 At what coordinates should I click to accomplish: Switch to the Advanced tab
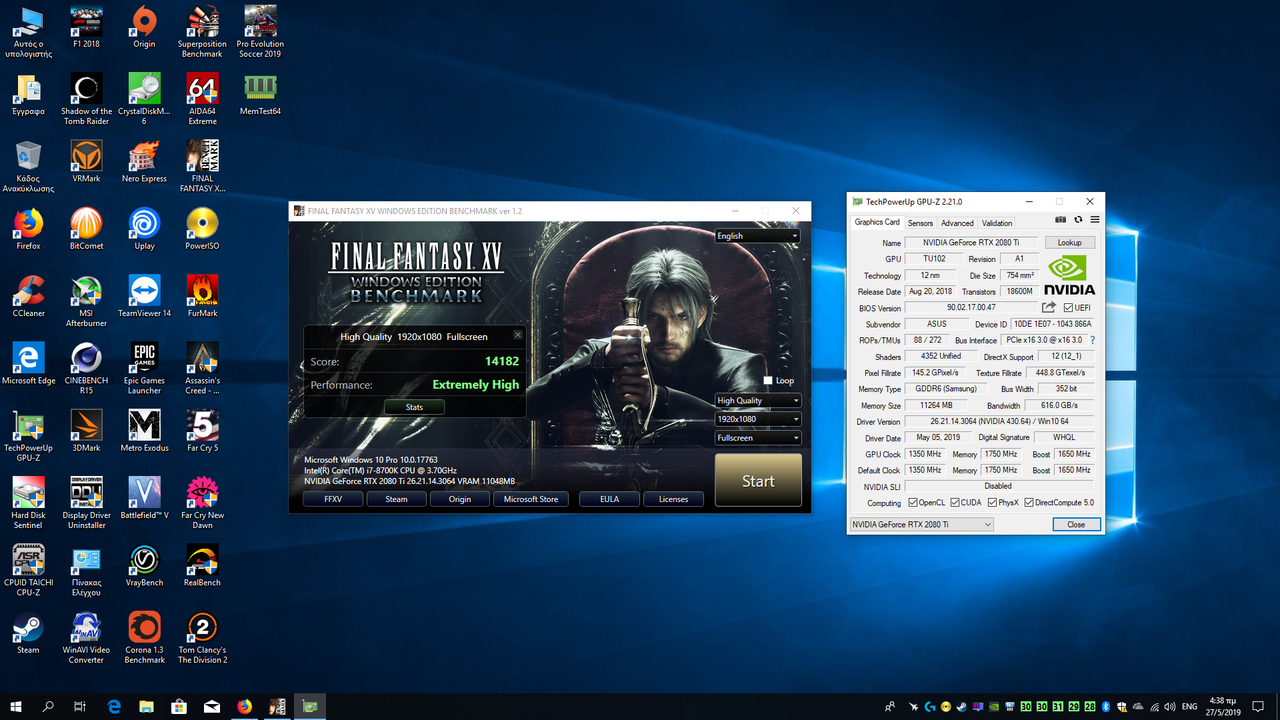957,223
